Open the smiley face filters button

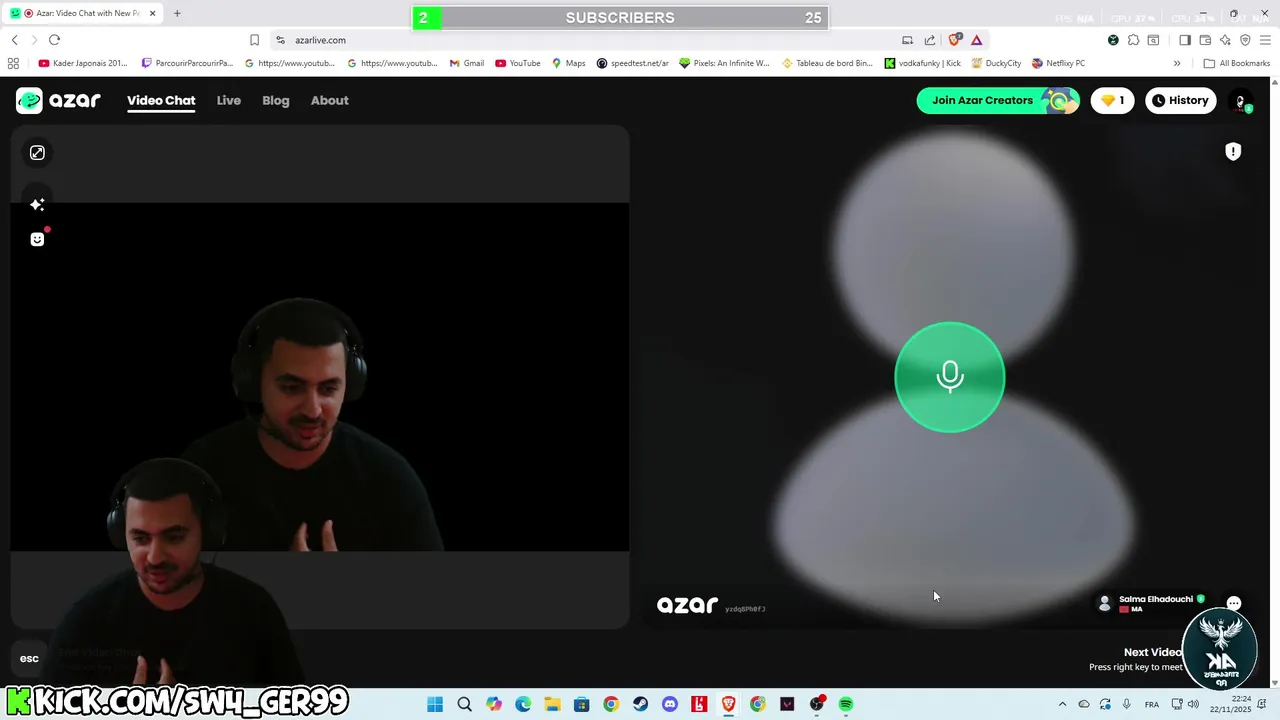pos(37,239)
